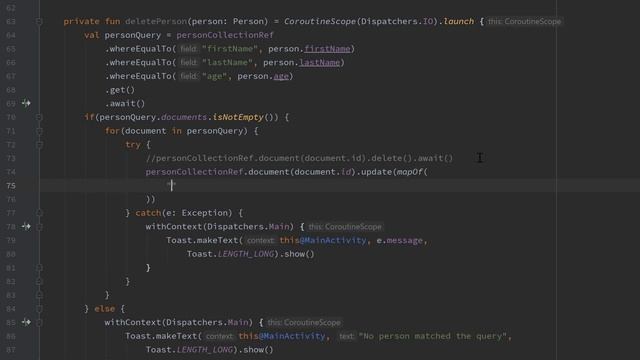The image size is (640, 360).
Task: Click the commented-out delete line 73
Action: click(x=299, y=158)
